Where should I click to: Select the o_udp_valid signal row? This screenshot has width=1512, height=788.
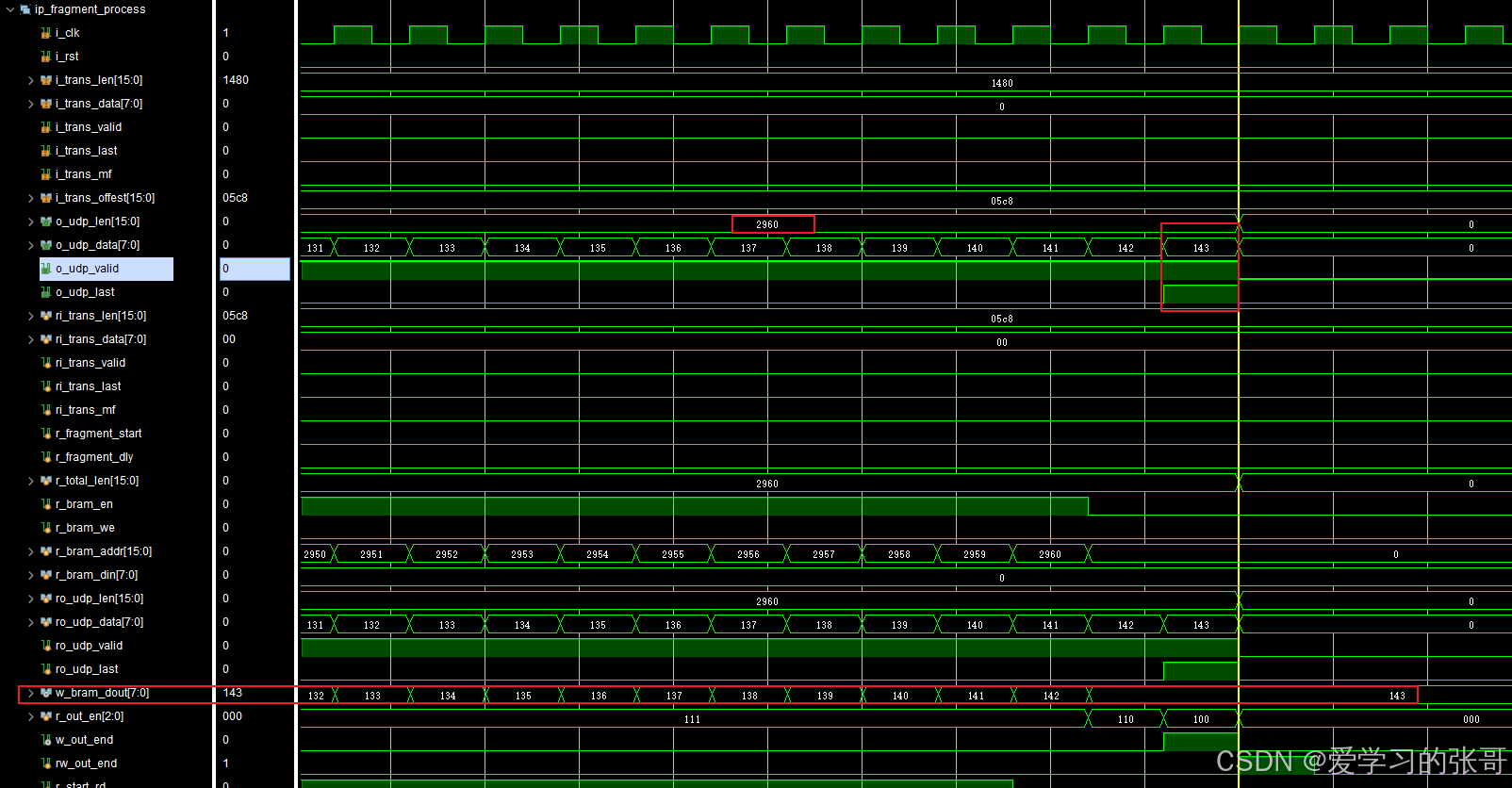pyautogui.click(x=107, y=269)
